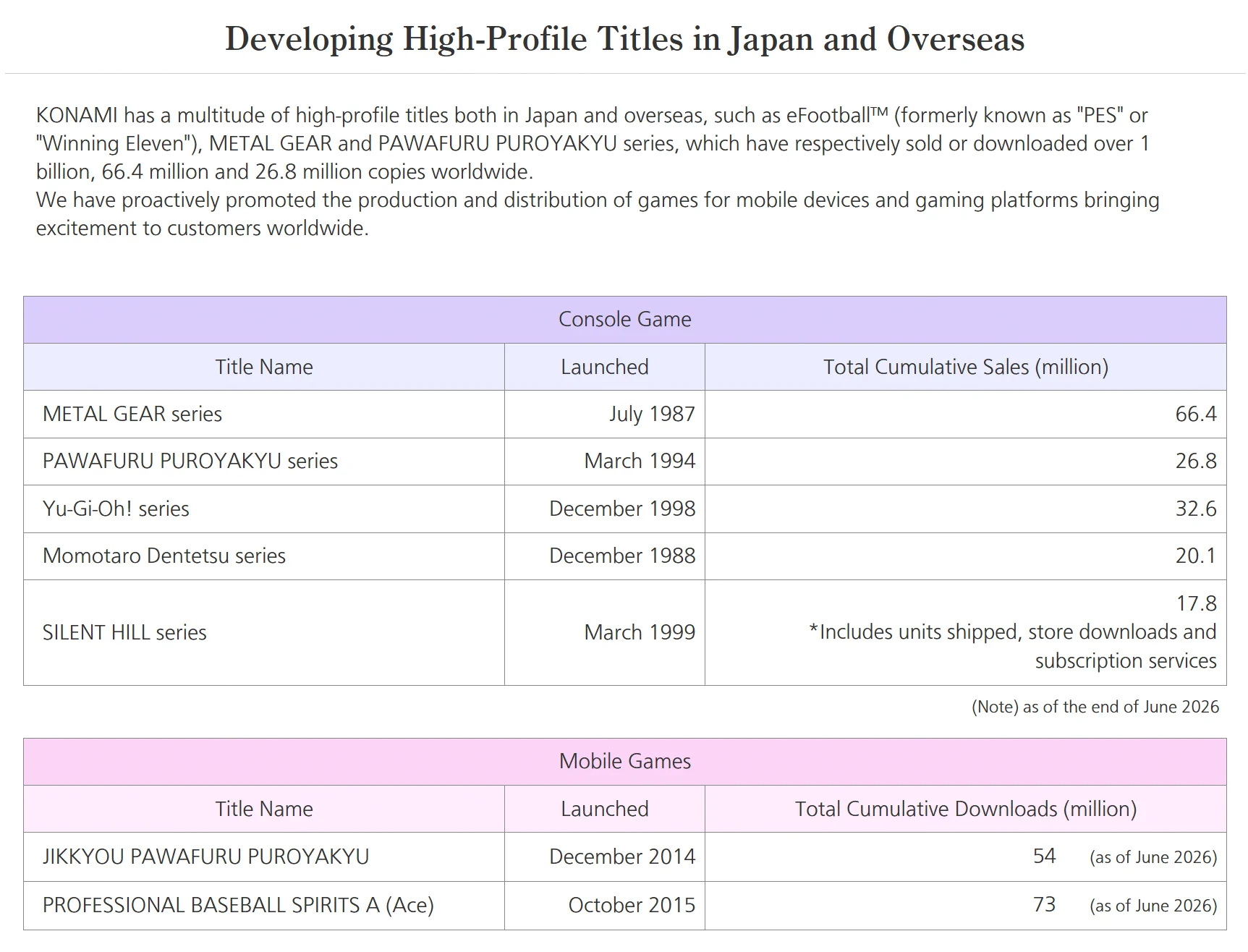The height and width of the screenshot is (952, 1248).
Task: Click the '*Includes units shipped' footnote text
Action: point(1013,646)
